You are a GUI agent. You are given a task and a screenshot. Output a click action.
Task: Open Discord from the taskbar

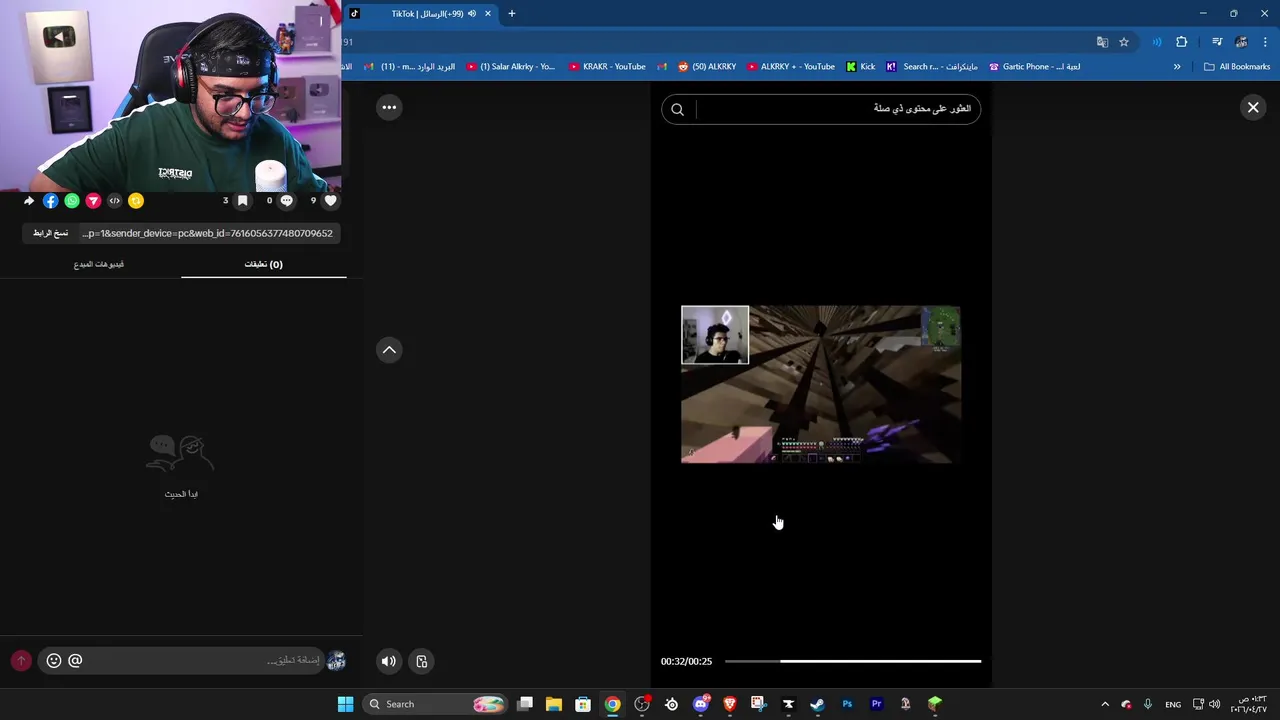point(701,704)
